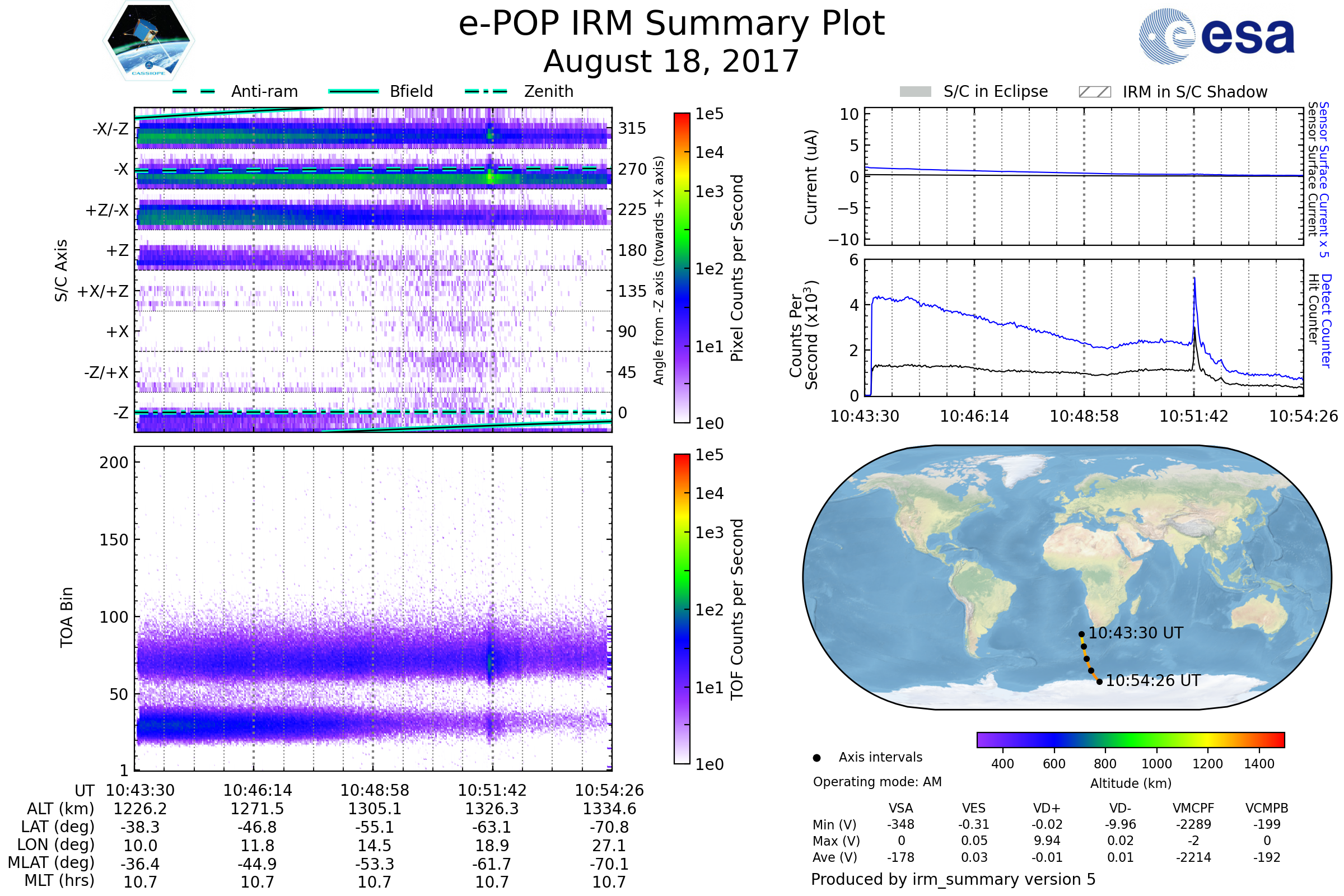Click the VMCPF column header
The image size is (1344, 896).
(1193, 809)
